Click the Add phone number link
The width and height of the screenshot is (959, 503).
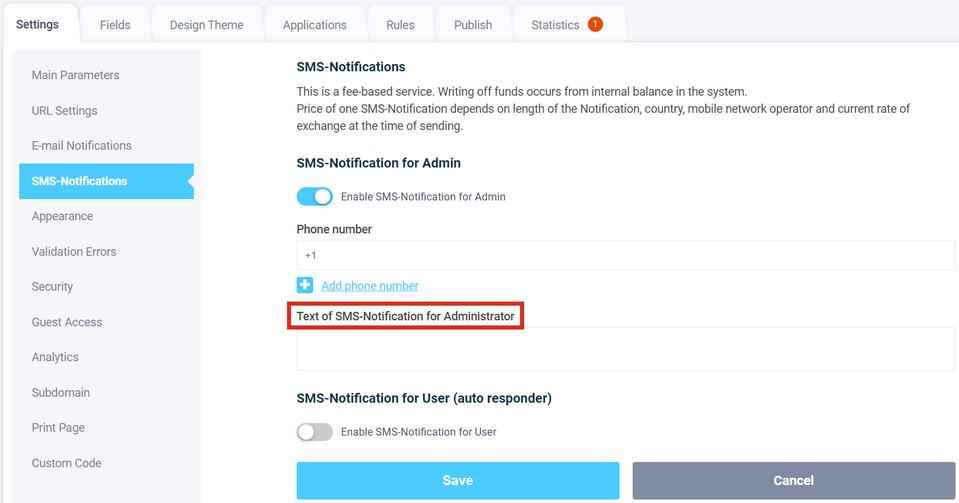[370, 286]
